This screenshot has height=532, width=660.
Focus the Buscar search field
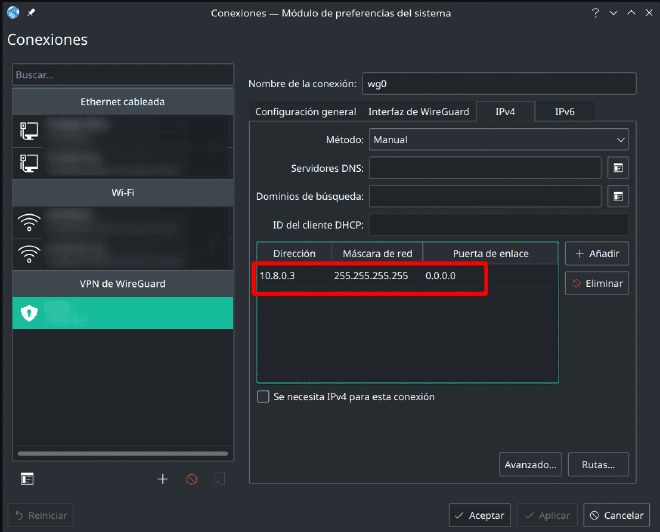[123, 75]
